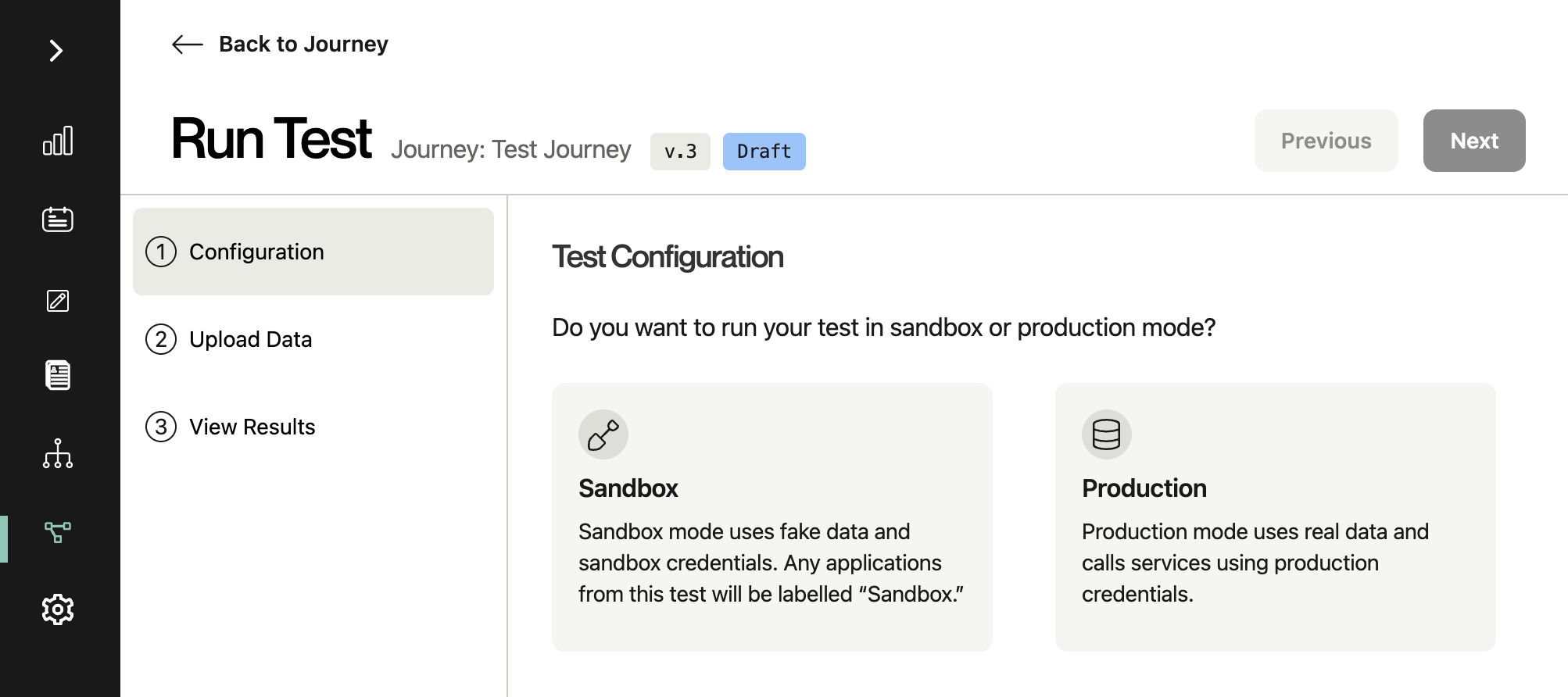Select the Configuration step

point(313,252)
